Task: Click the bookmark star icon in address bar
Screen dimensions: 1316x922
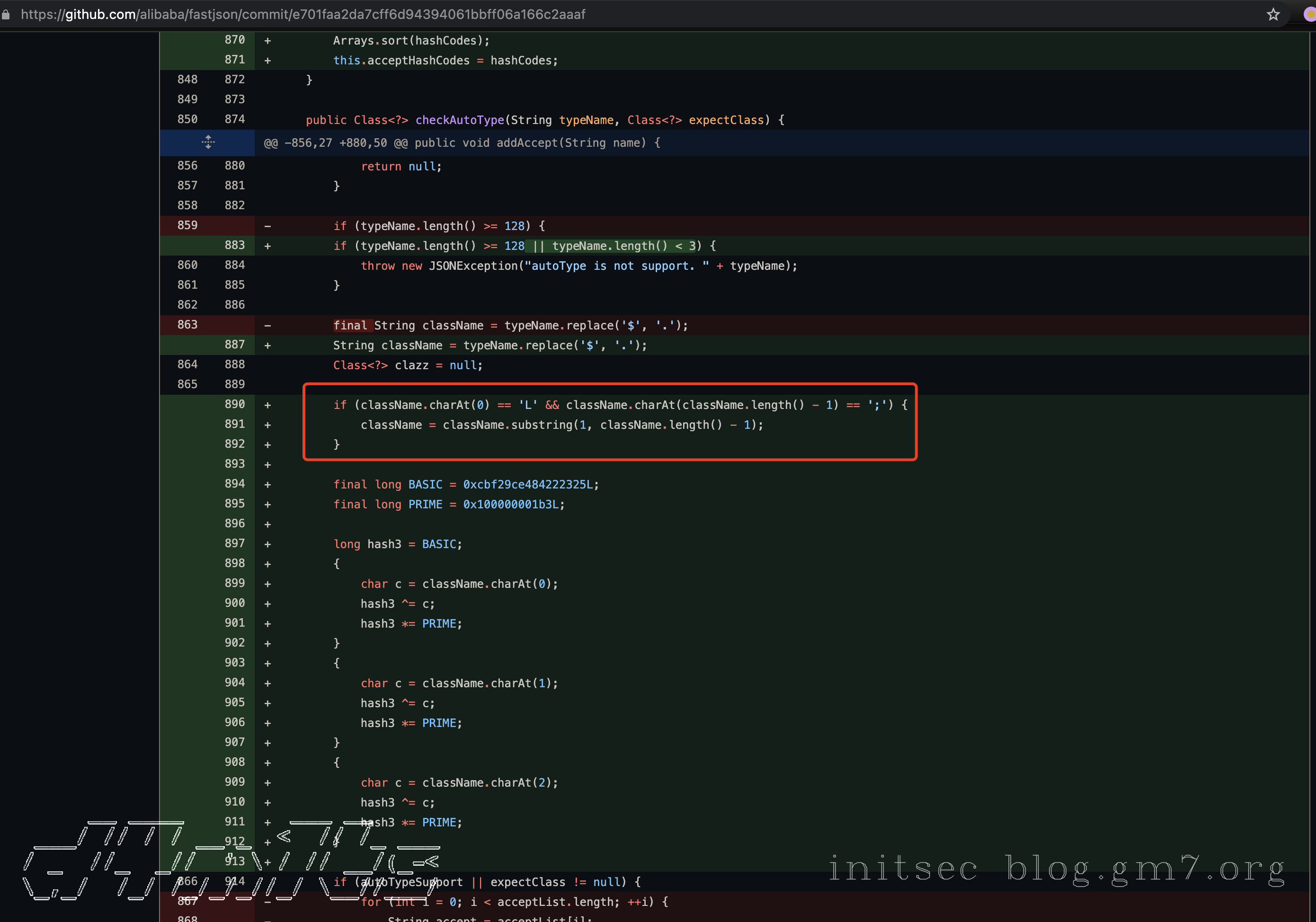Action: coord(1273,14)
